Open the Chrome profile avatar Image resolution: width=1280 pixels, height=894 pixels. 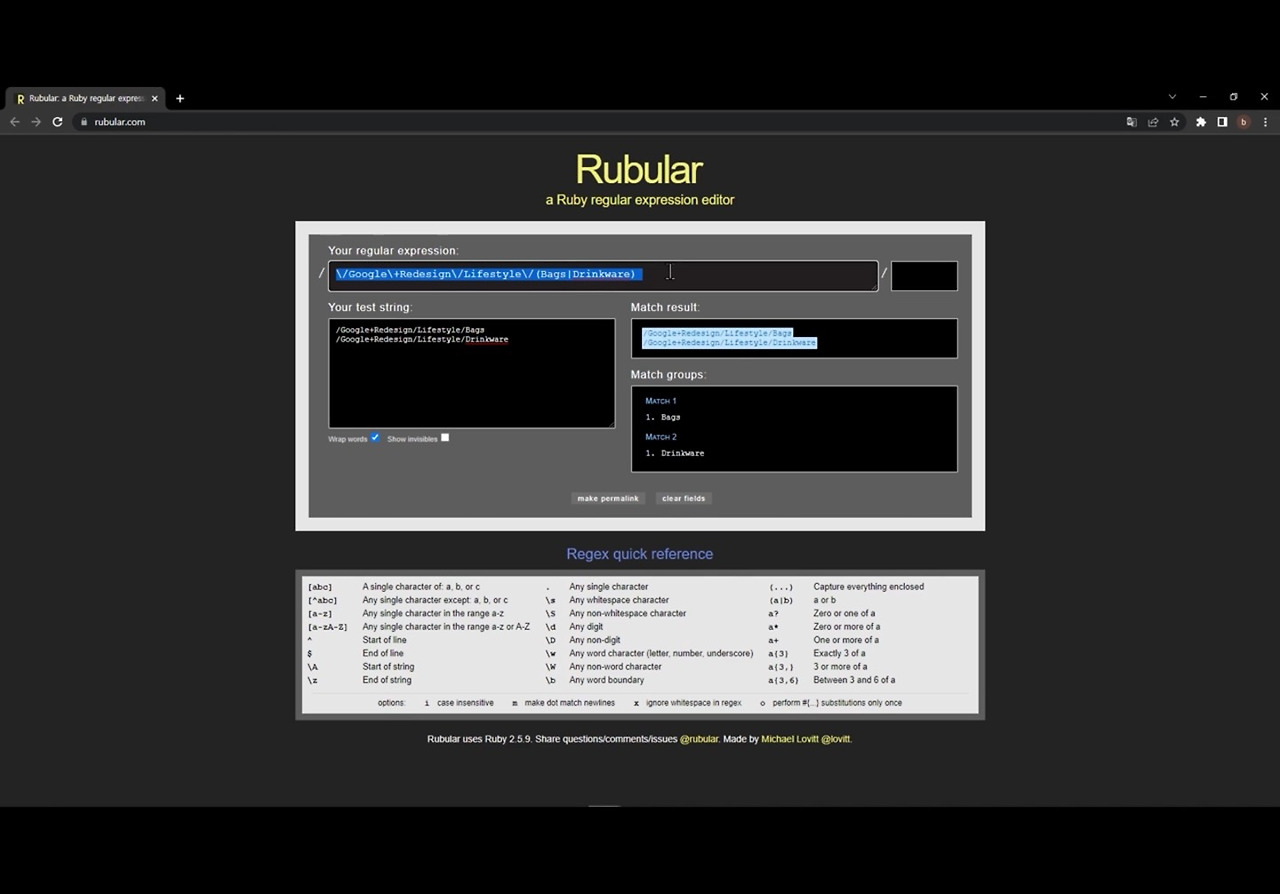[1244, 122]
